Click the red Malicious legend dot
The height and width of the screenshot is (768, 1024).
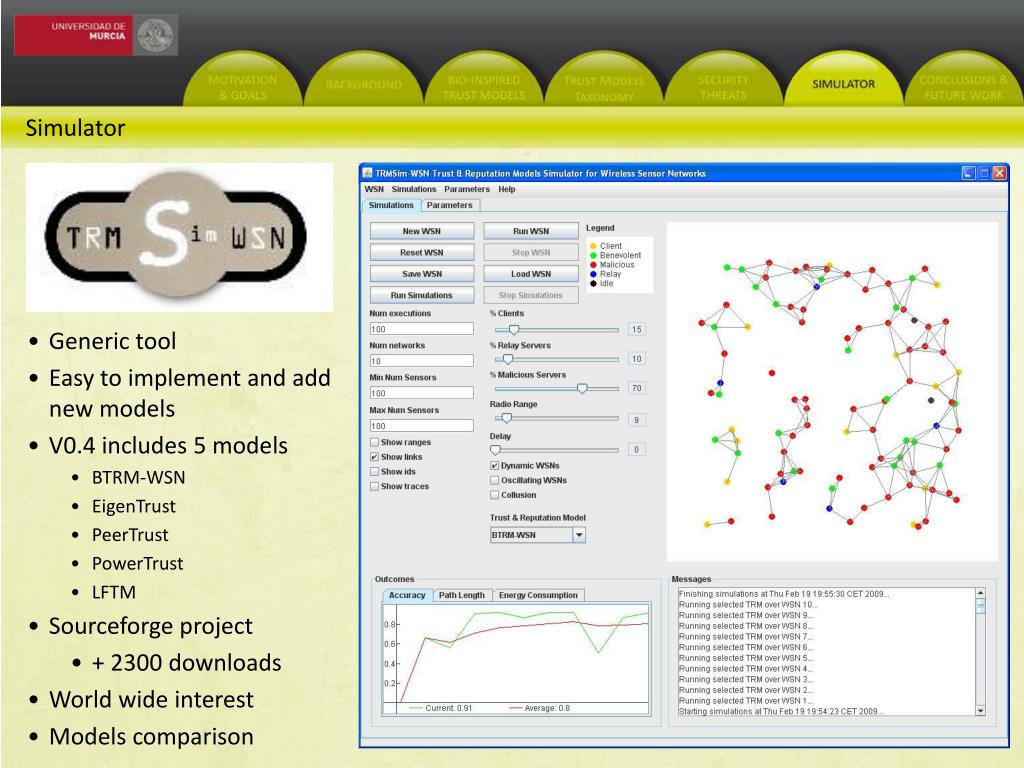click(x=593, y=265)
